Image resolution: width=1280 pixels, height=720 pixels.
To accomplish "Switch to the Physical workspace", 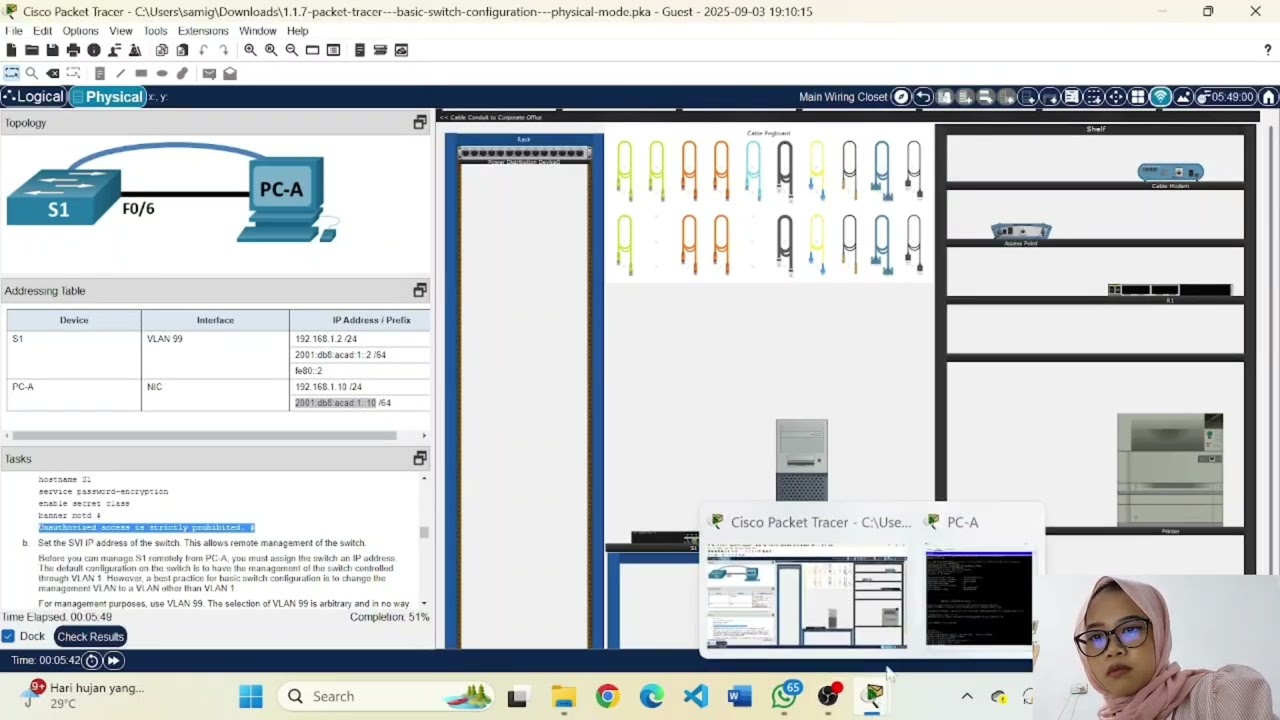I will [107, 97].
